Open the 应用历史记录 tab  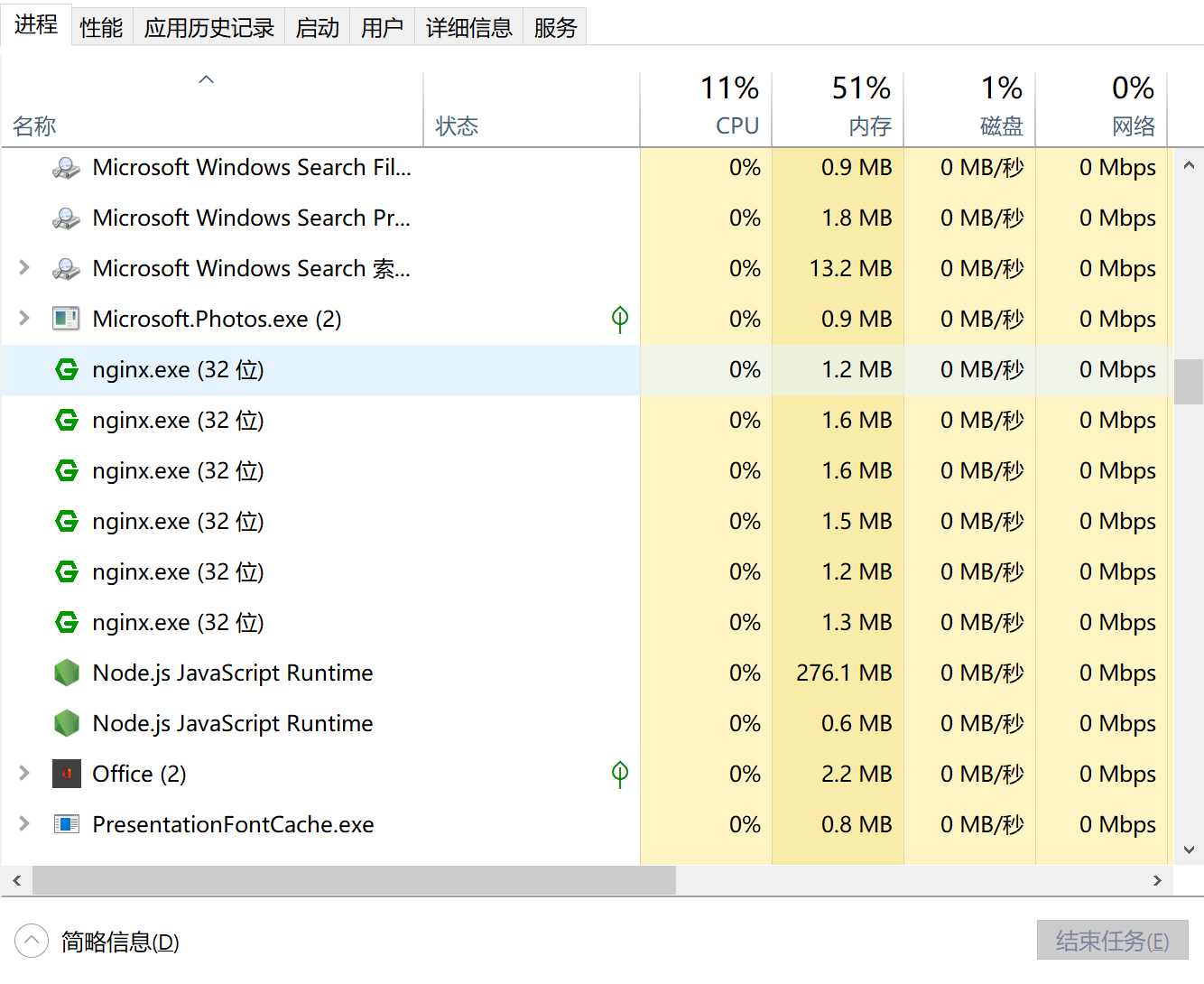(209, 28)
